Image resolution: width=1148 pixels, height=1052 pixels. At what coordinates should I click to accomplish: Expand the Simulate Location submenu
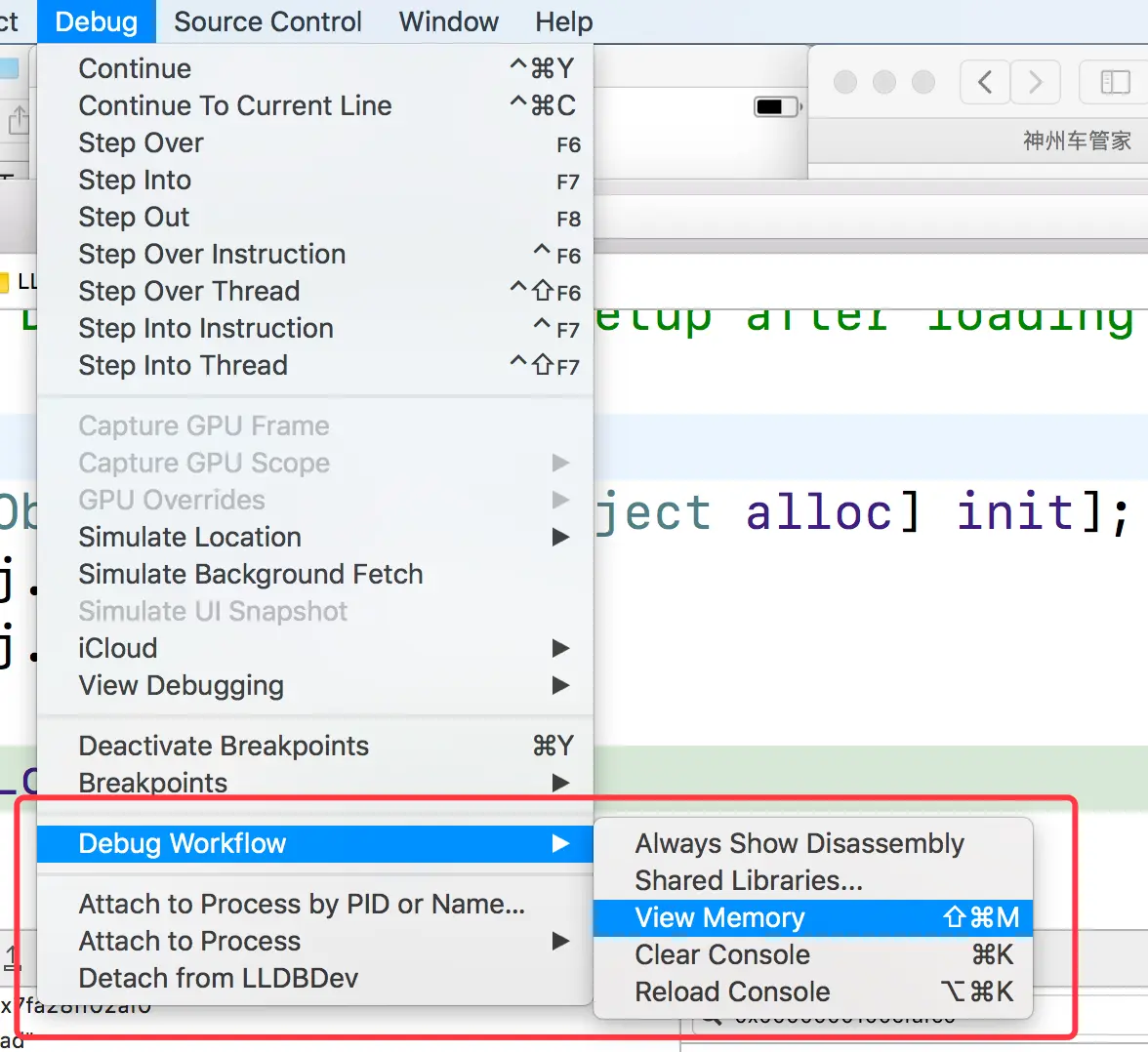pos(314,538)
